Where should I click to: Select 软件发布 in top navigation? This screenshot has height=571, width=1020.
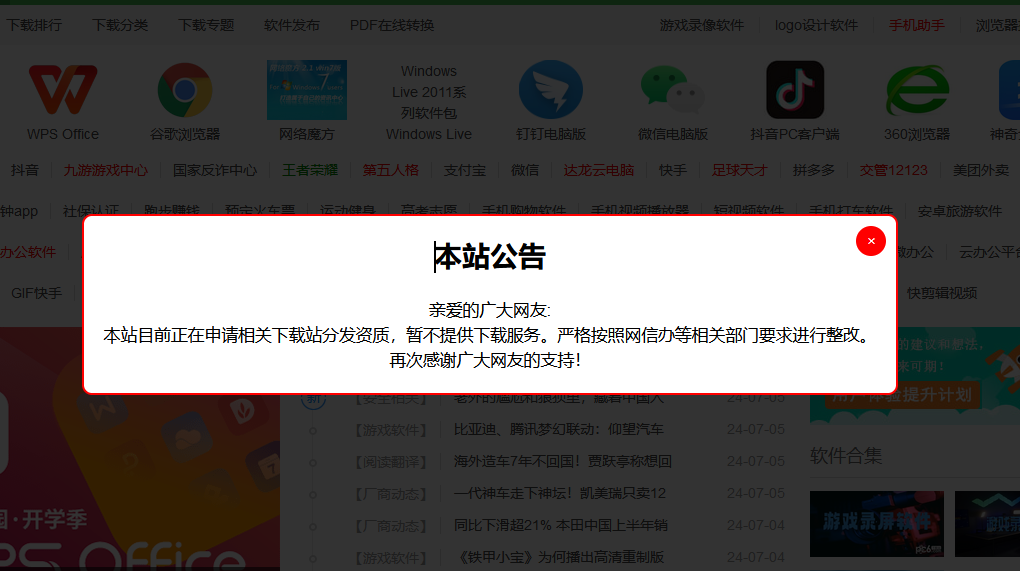[292, 25]
